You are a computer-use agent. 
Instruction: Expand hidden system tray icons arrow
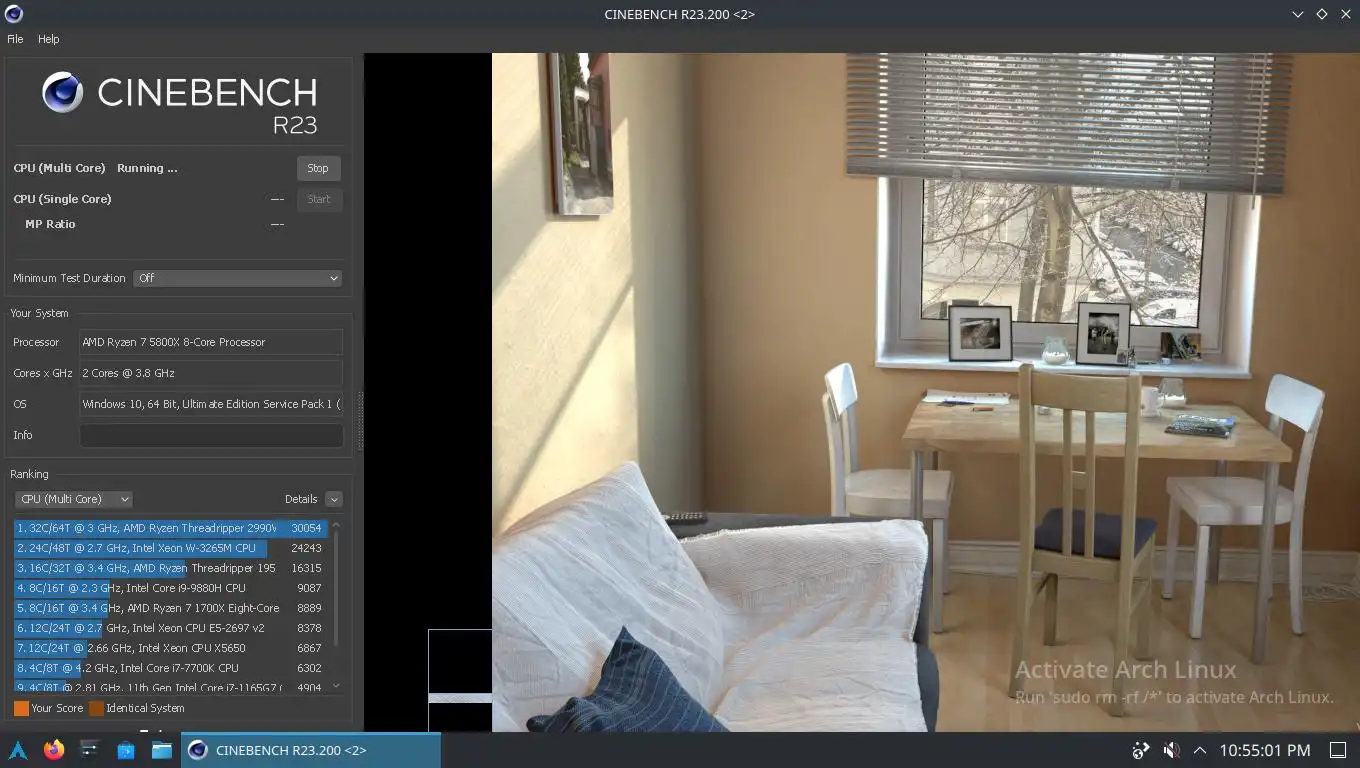point(1200,750)
